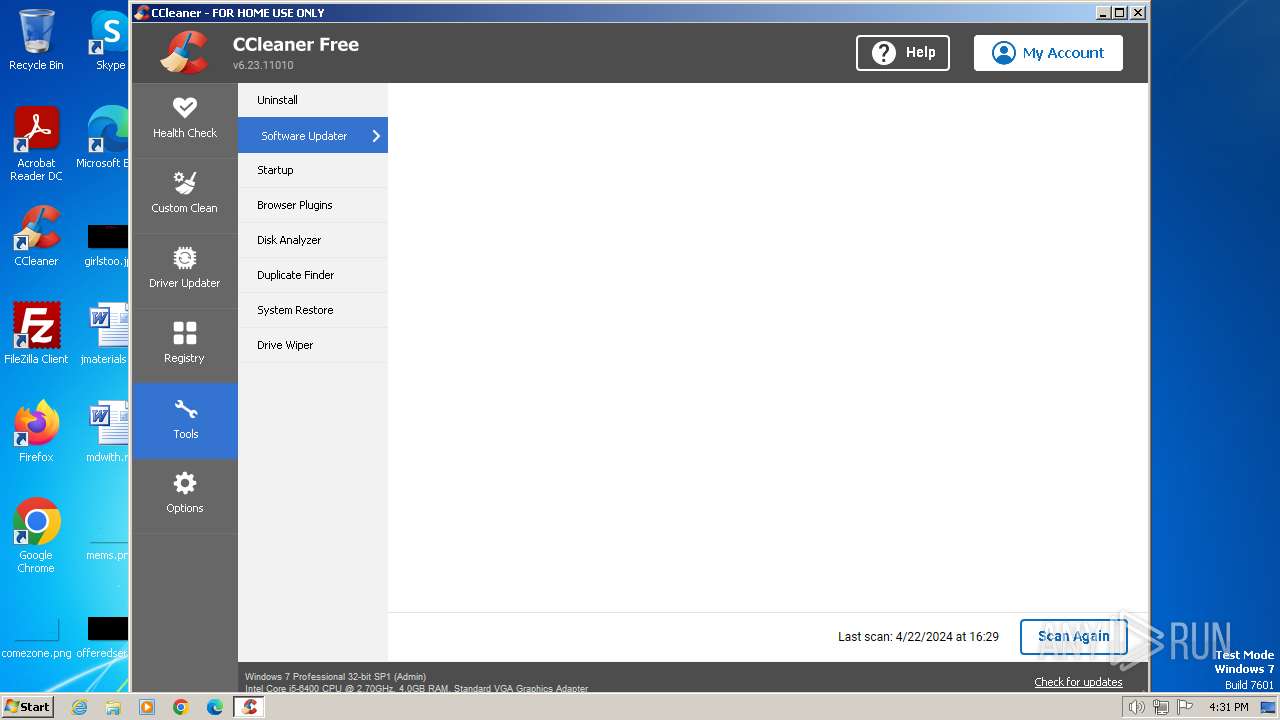The image size is (1280, 720).
Task: Open File Explorer from taskbar
Action: [x=113, y=707]
